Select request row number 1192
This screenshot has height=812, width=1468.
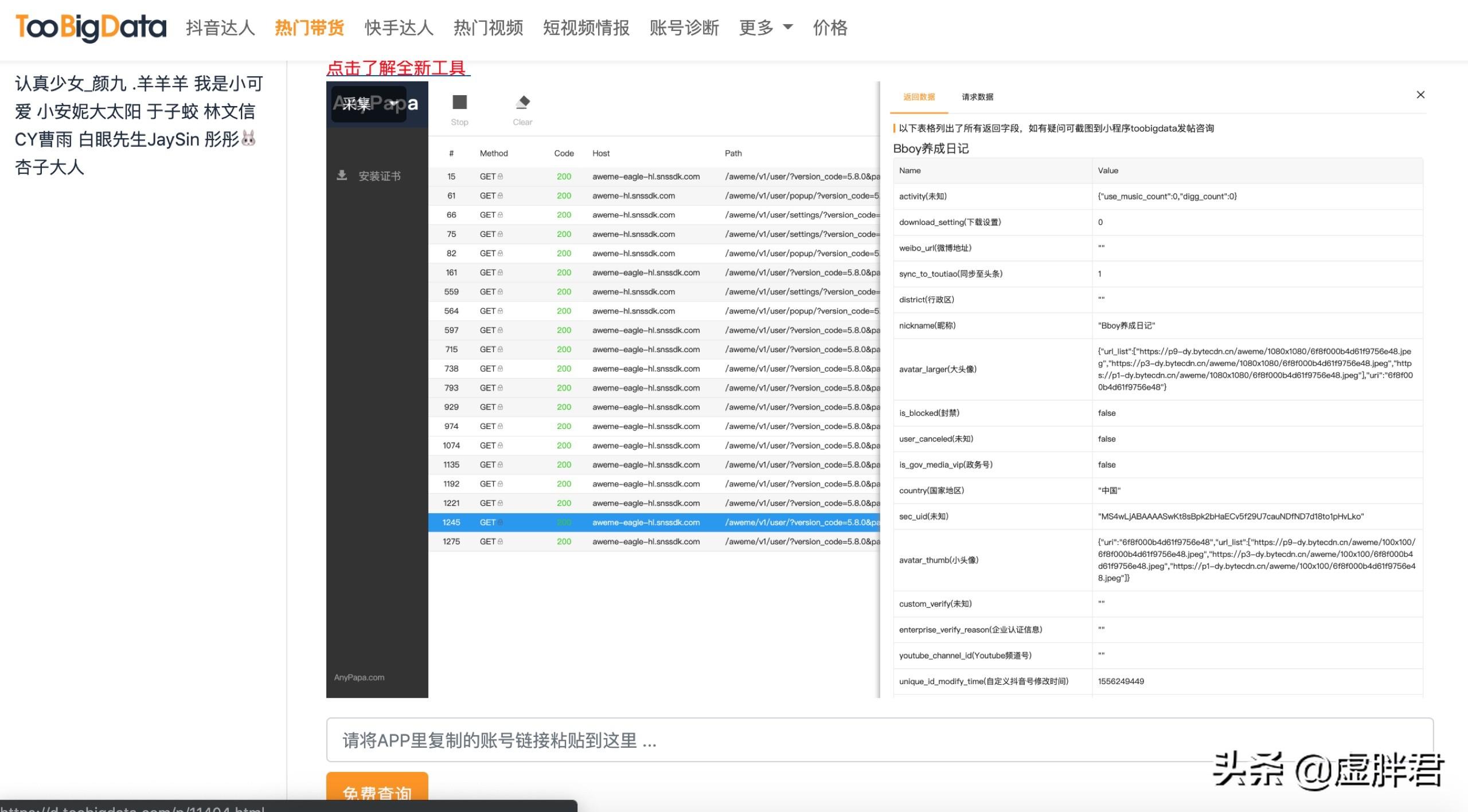(654, 484)
